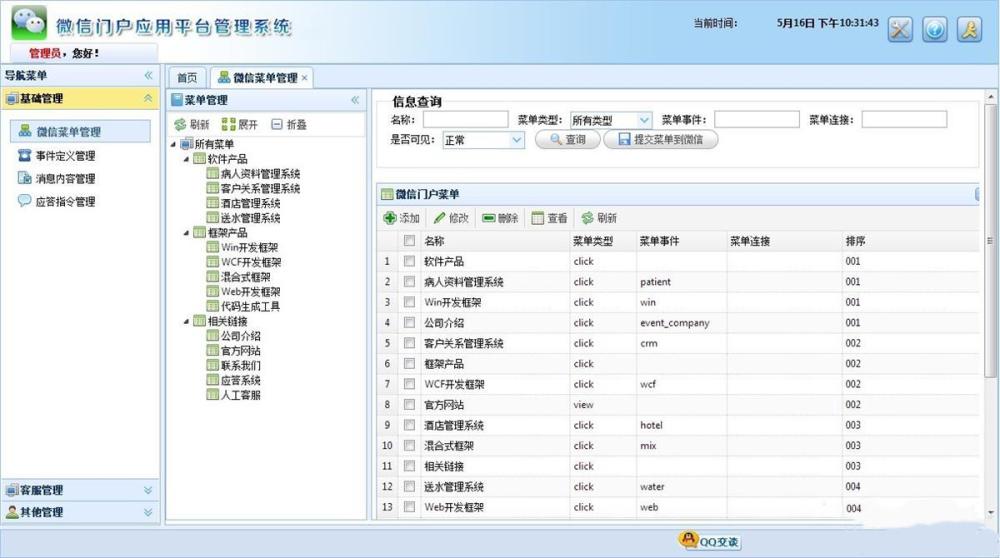Image resolution: width=1000 pixels, height=558 pixels.
Task: Refresh the grid with 刷新 button
Action: coord(599,218)
